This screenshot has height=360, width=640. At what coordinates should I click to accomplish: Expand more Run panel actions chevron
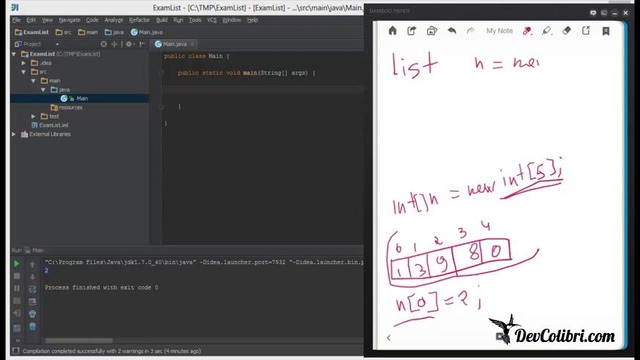(18, 340)
